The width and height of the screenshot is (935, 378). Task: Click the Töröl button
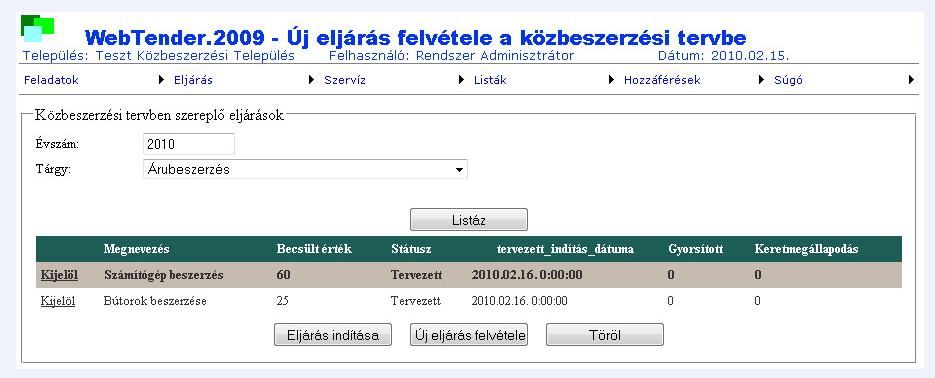tap(605, 334)
